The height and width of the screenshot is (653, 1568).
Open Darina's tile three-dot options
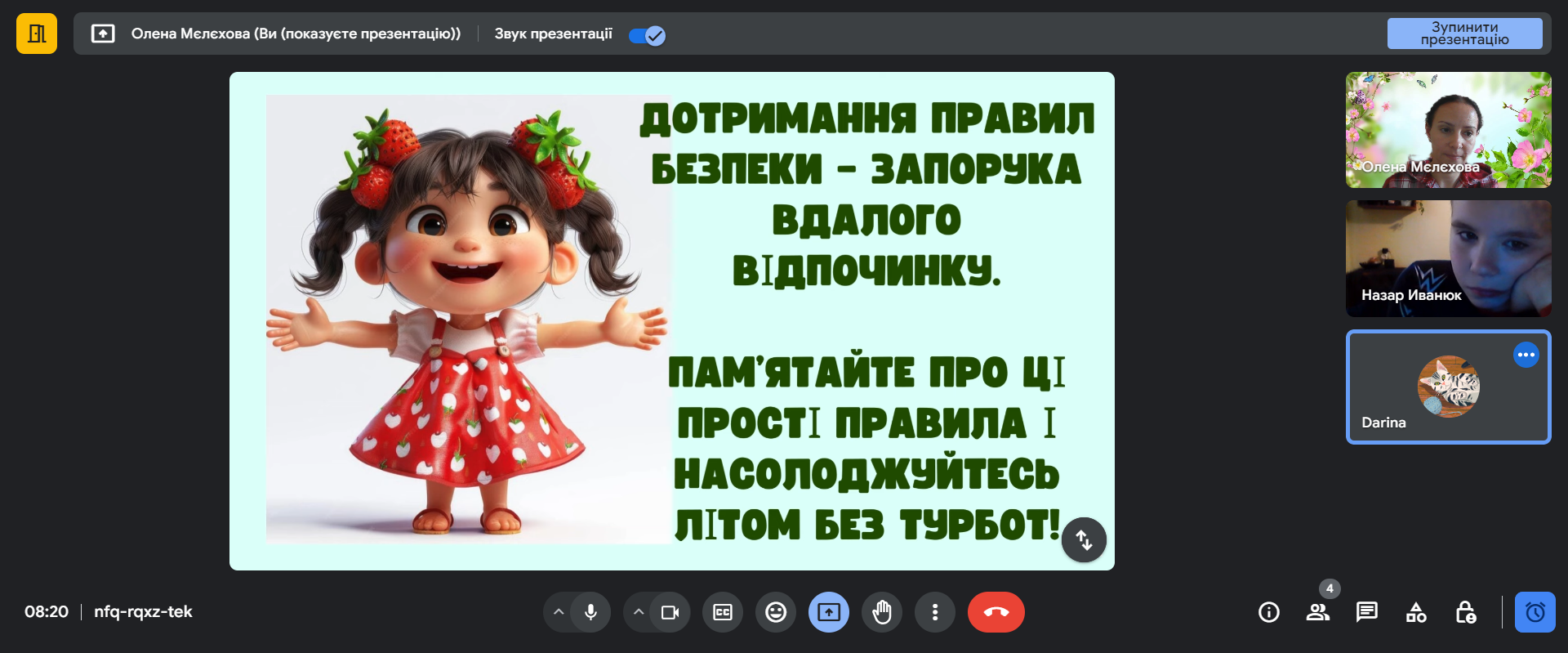[1526, 355]
